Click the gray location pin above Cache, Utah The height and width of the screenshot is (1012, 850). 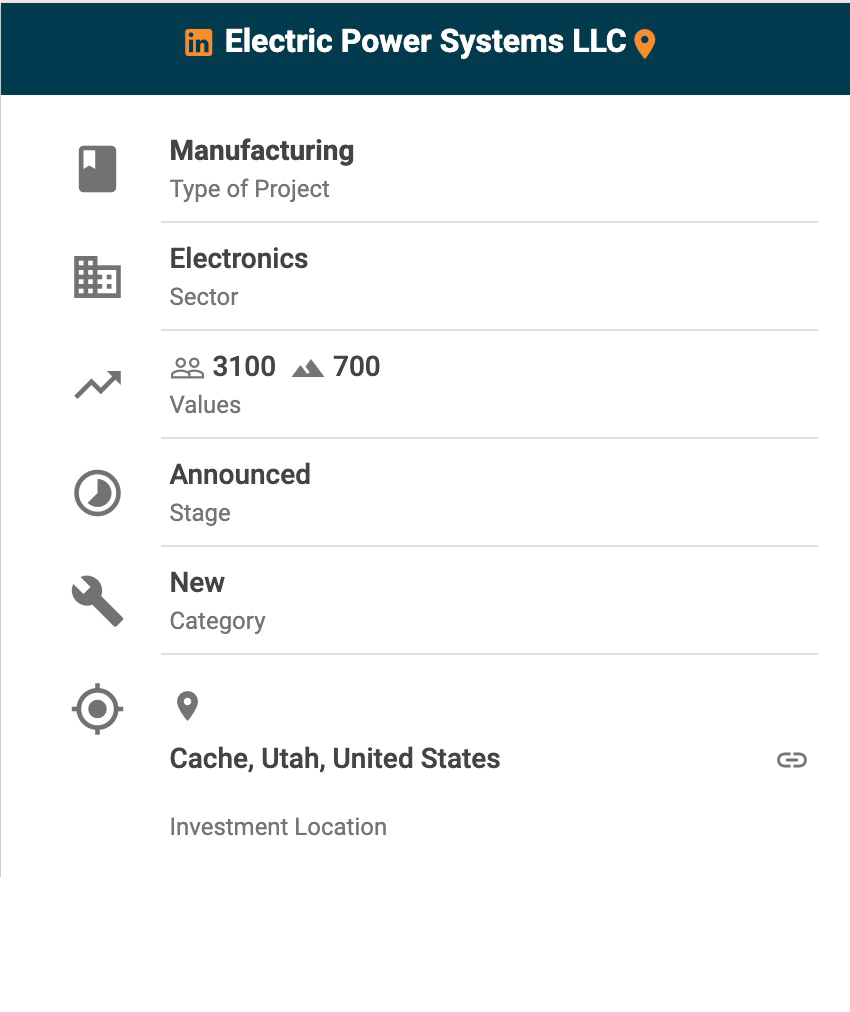(x=187, y=706)
